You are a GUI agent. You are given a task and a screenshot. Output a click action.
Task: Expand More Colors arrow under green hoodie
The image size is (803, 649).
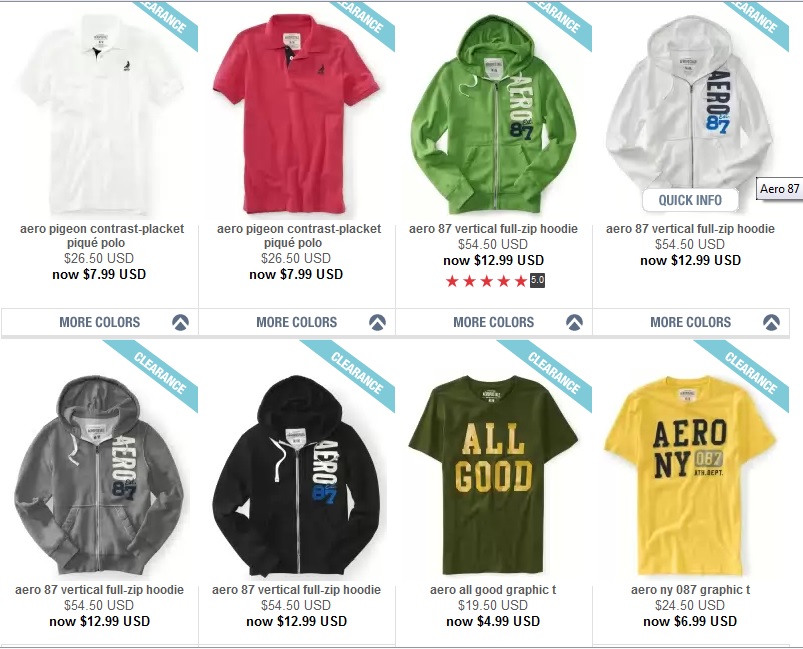(575, 322)
